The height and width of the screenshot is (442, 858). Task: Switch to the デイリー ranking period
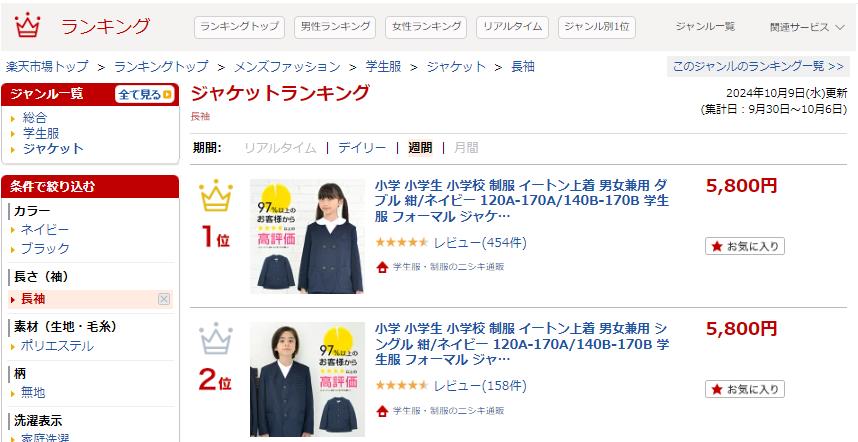pos(362,148)
